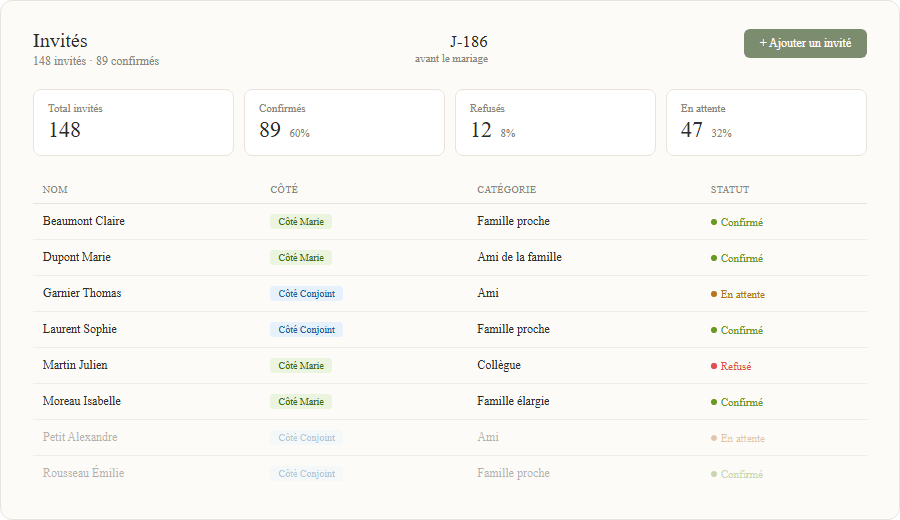Click Confirmé status for Beaumont Claire
The width and height of the screenshot is (900, 520).
pos(737,222)
